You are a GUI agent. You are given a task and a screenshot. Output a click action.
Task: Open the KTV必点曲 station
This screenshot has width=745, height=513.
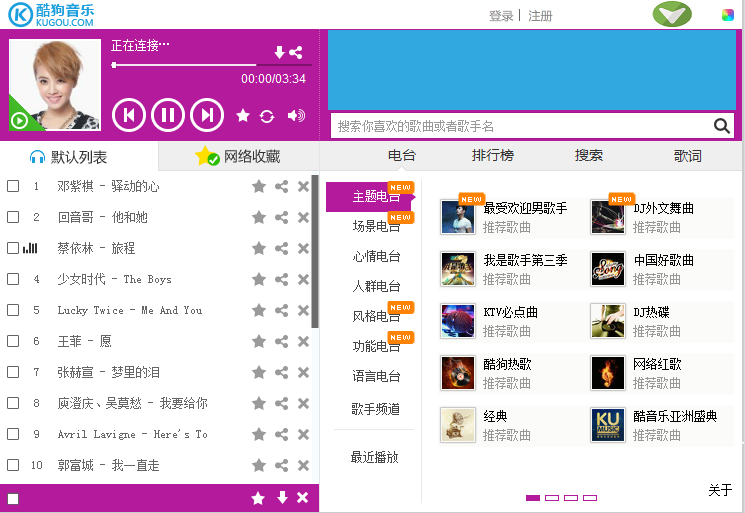click(x=510, y=321)
